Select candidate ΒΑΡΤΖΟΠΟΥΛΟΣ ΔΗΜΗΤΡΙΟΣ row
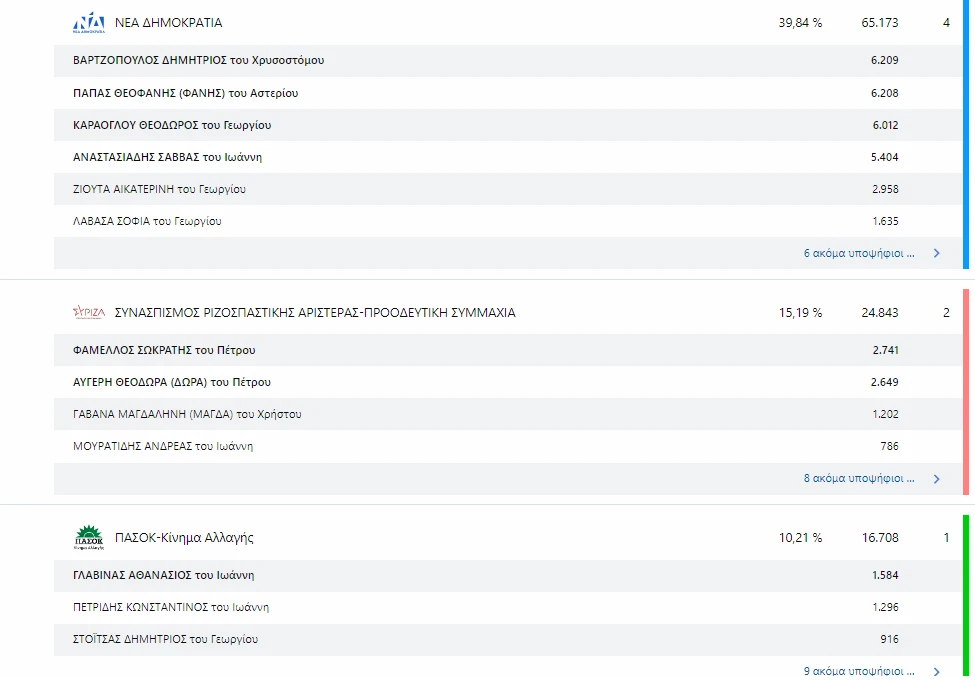The width and height of the screenshot is (975, 683). pyautogui.click(x=198, y=60)
